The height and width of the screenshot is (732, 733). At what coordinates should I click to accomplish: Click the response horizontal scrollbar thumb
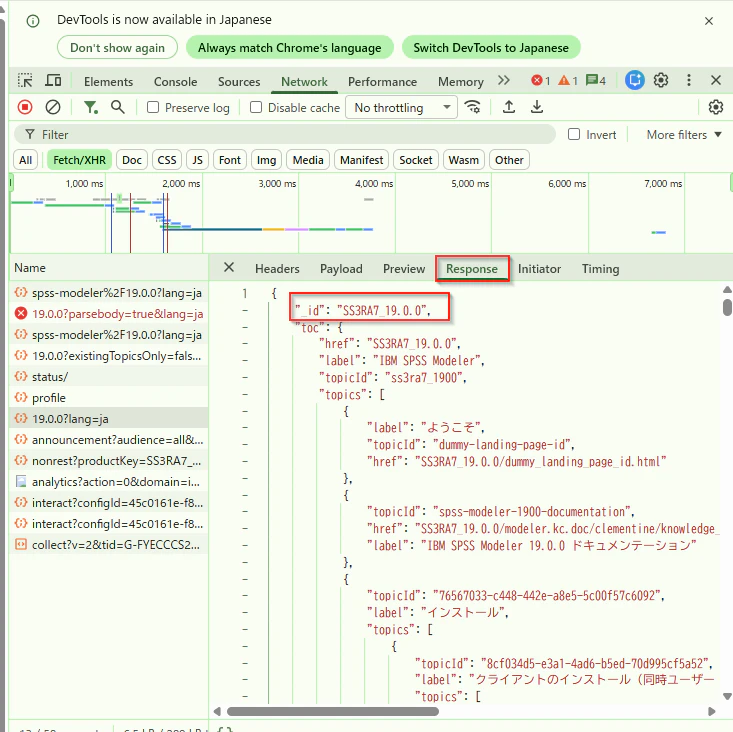pos(332,711)
